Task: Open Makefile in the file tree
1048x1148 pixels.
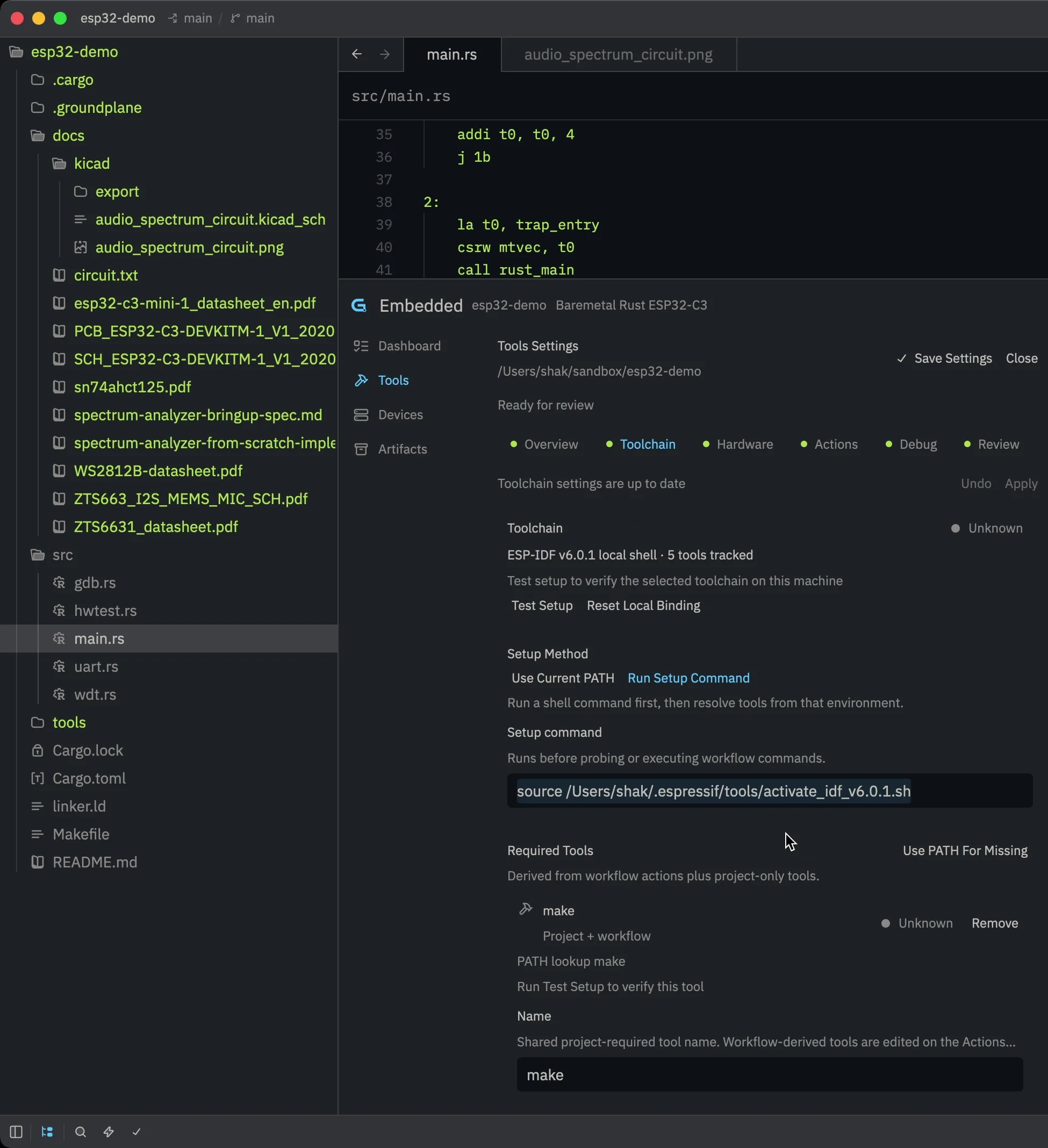Action: tap(81, 834)
